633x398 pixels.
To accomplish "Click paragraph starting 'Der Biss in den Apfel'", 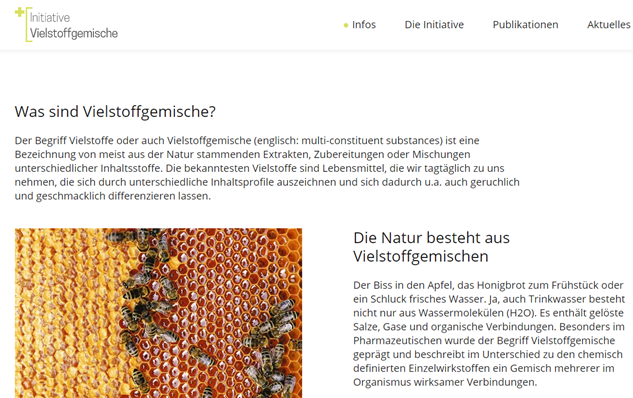I will [489, 333].
